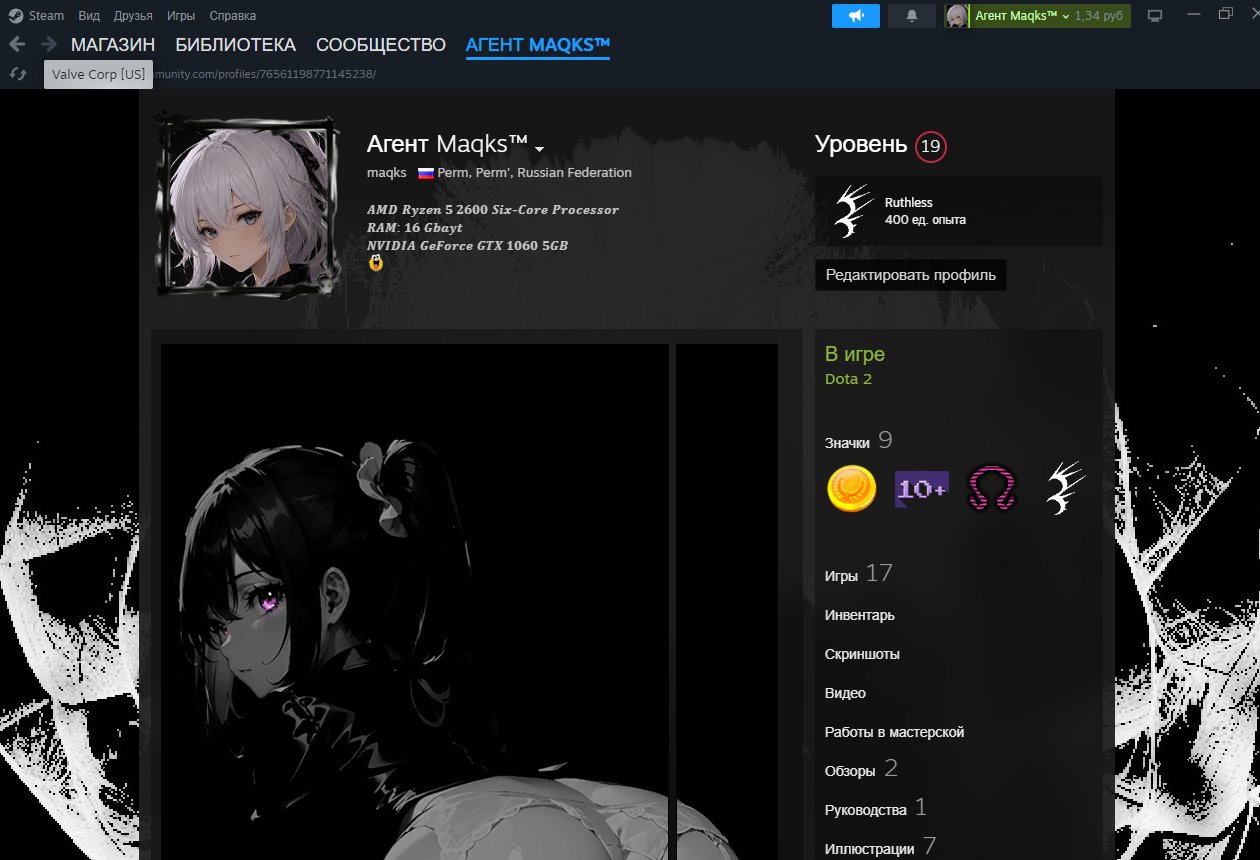Click the level 19 circle
The width and height of the screenshot is (1260, 860).
coord(930,147)
